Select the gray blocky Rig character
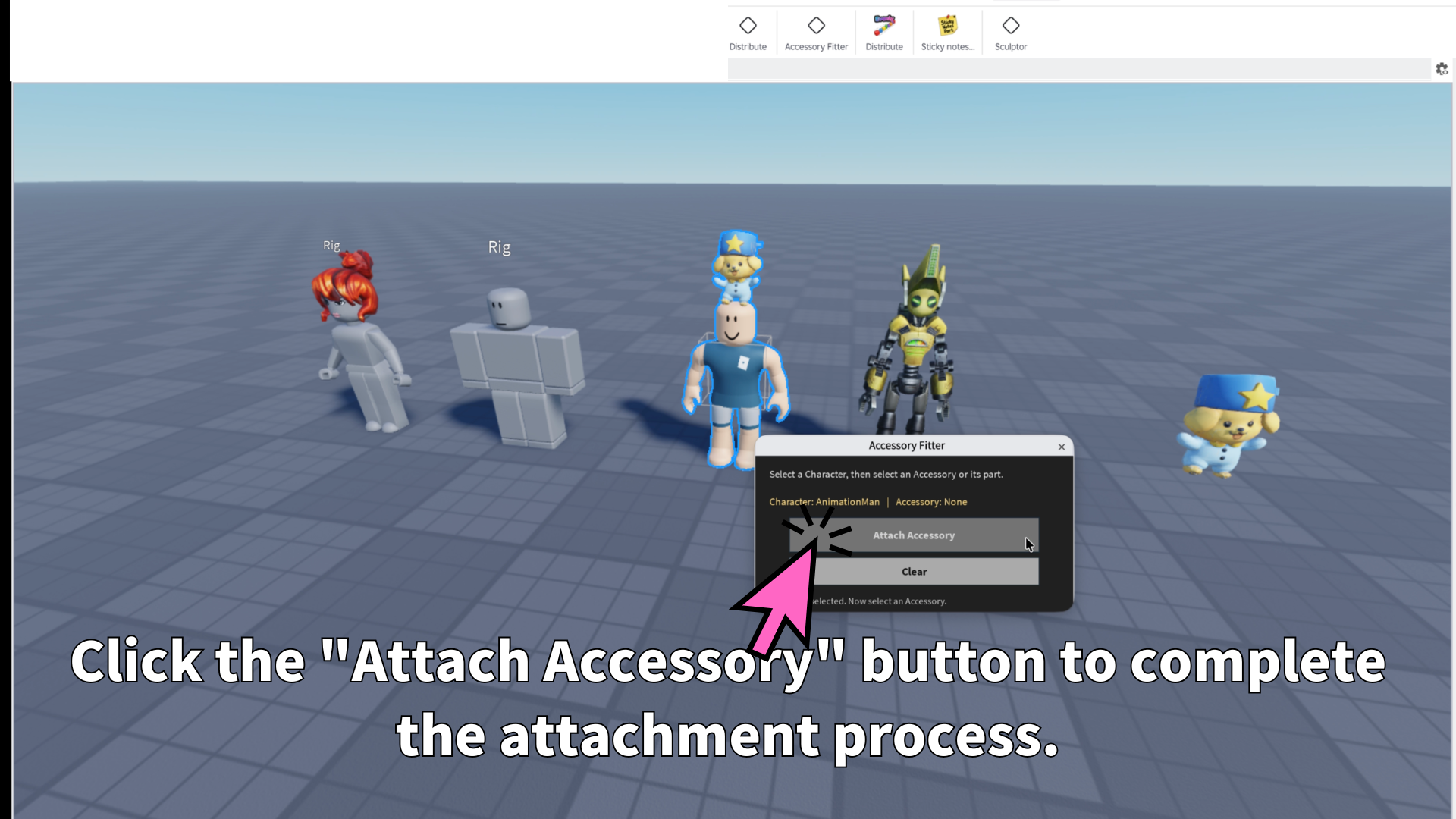The height and width of the screenshot is (819, 1456). click(518, 368)
